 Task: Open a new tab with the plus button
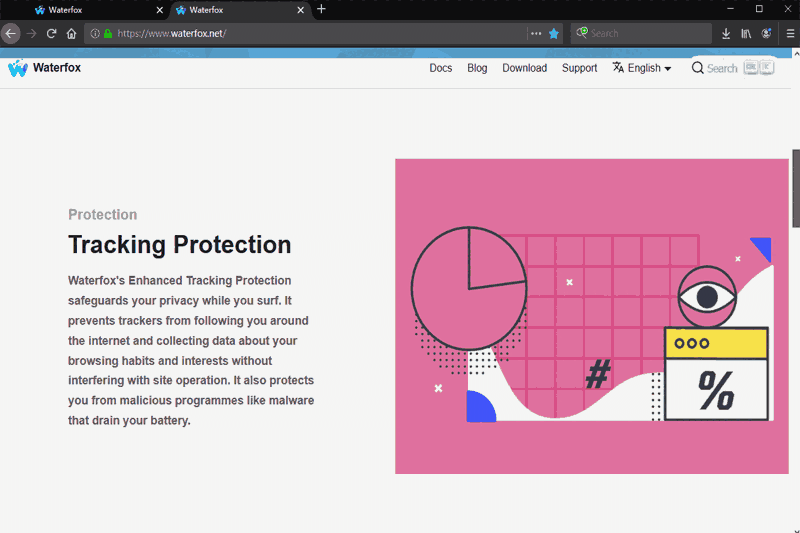coord(321,9)
